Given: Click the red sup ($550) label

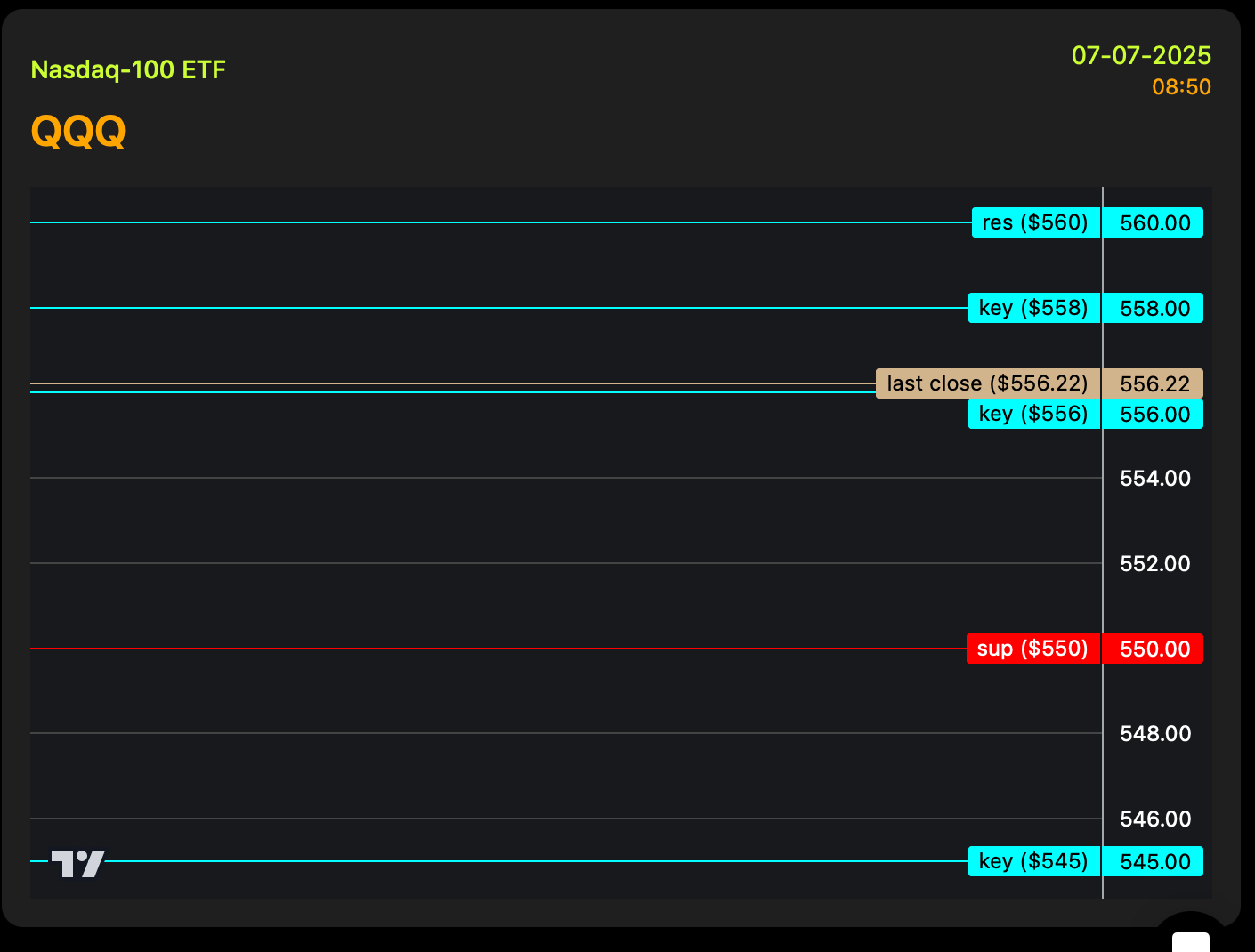Looking at the screenshot, I should [1033, 649].
